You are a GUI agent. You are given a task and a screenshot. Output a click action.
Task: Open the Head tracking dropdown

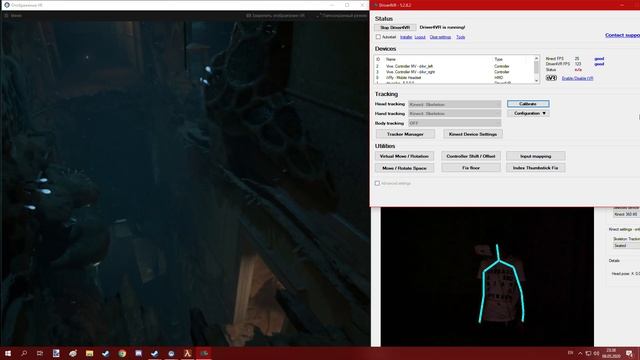tap(455, 104)
